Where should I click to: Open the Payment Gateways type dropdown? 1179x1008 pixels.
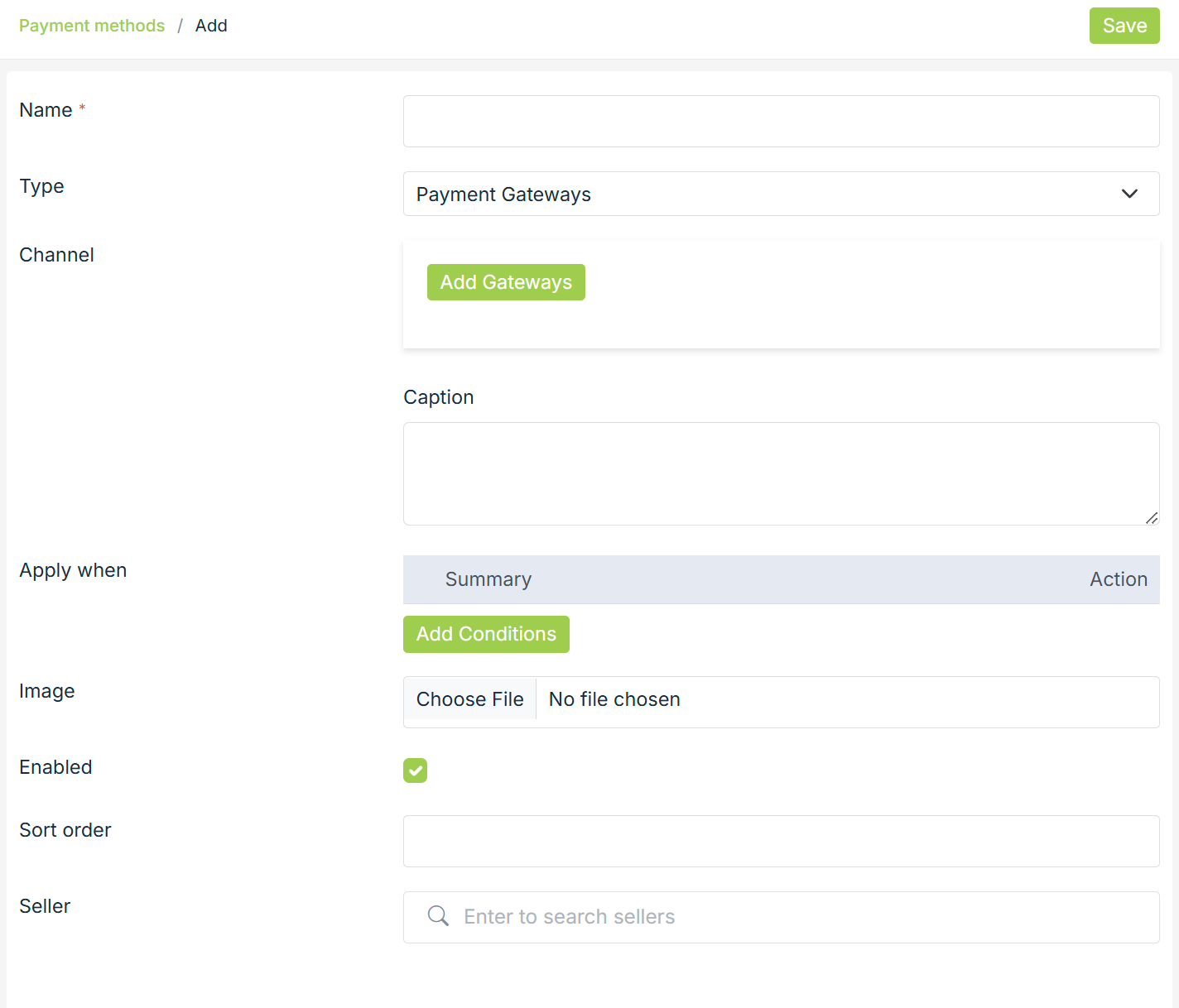click(780, 194)
